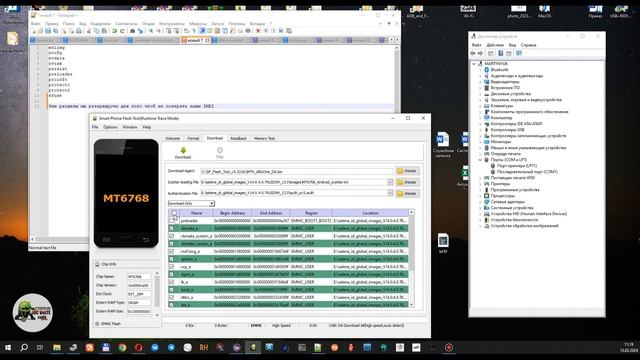Switch to the Memory Test tab
Screen dimensions: 640x360
coord(264,138)
